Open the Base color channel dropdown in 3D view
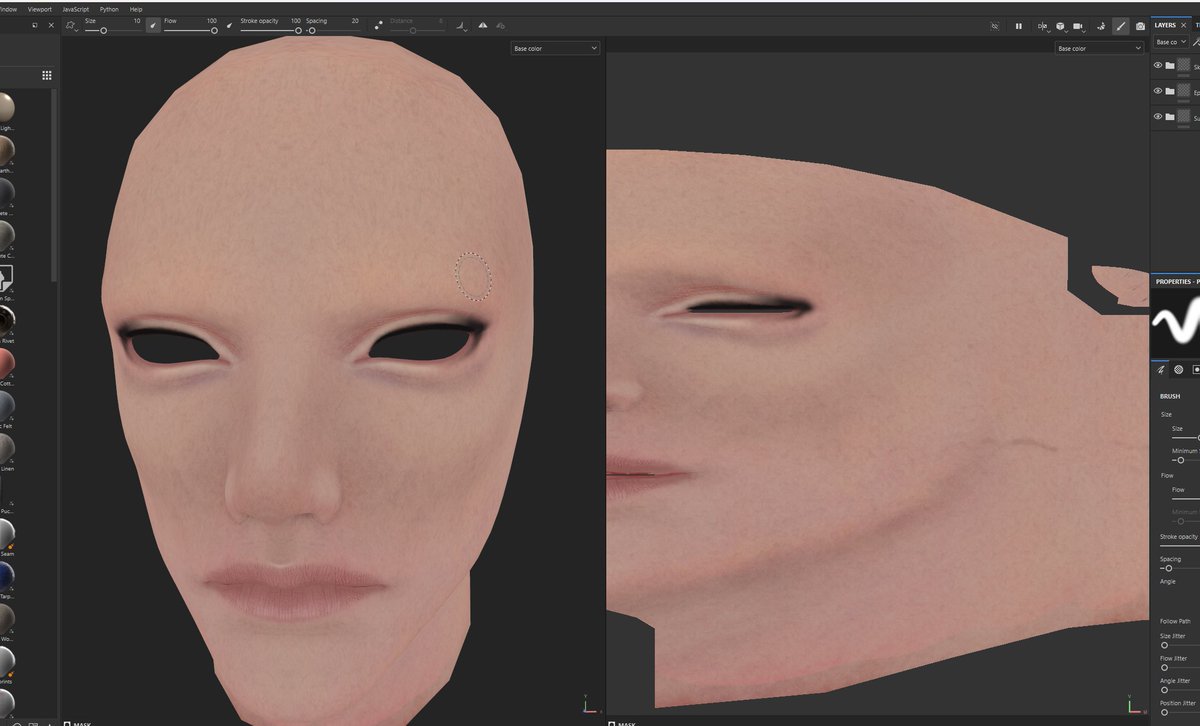The height and width of the screenshot is (726, 1200). pos(555,47)
